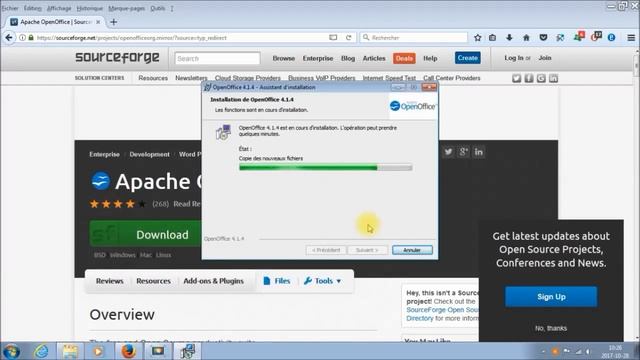Open File Explorer from taskbar

click(x=70, y=351)
